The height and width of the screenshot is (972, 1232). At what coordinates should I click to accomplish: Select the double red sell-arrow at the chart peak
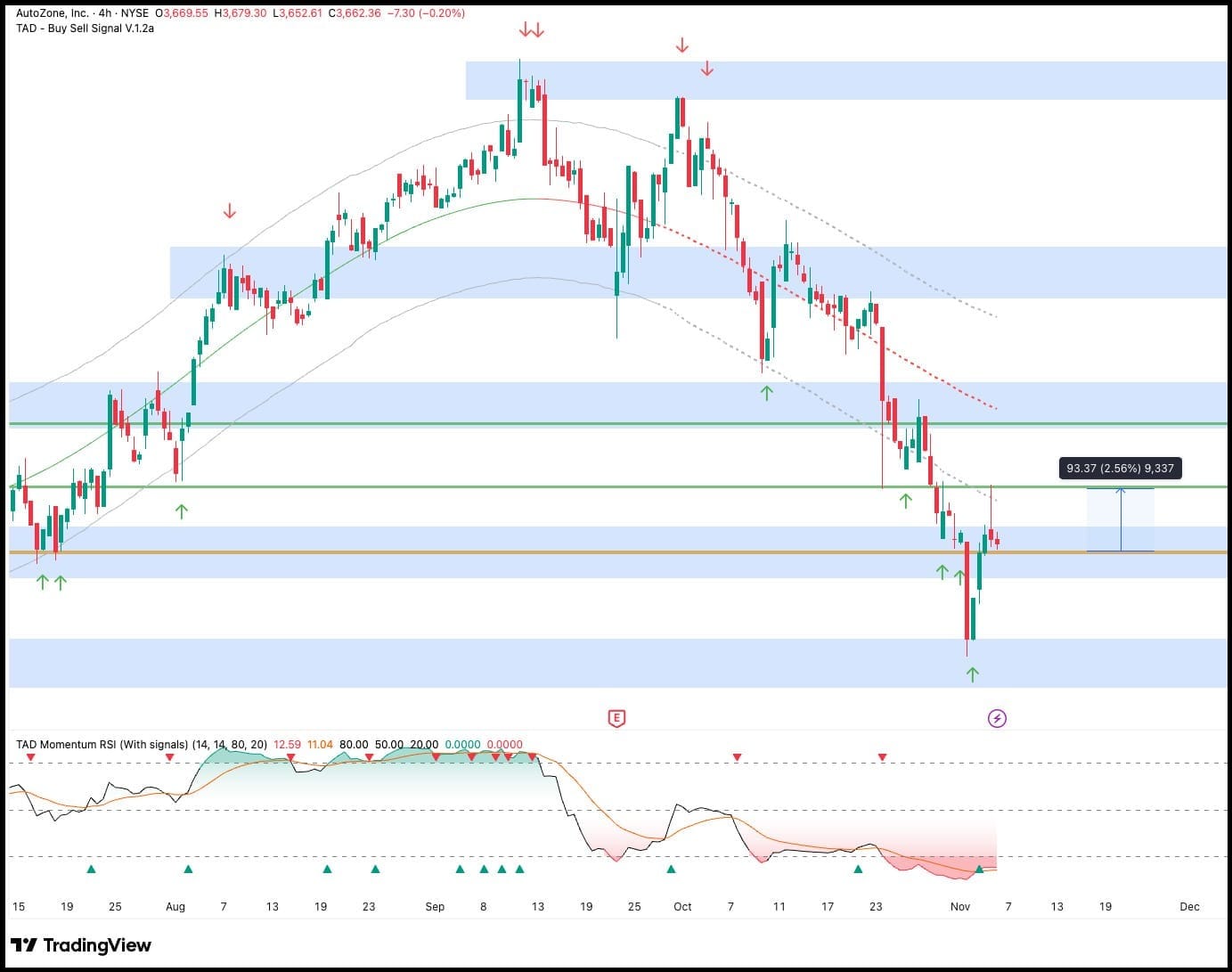[530, 29]
